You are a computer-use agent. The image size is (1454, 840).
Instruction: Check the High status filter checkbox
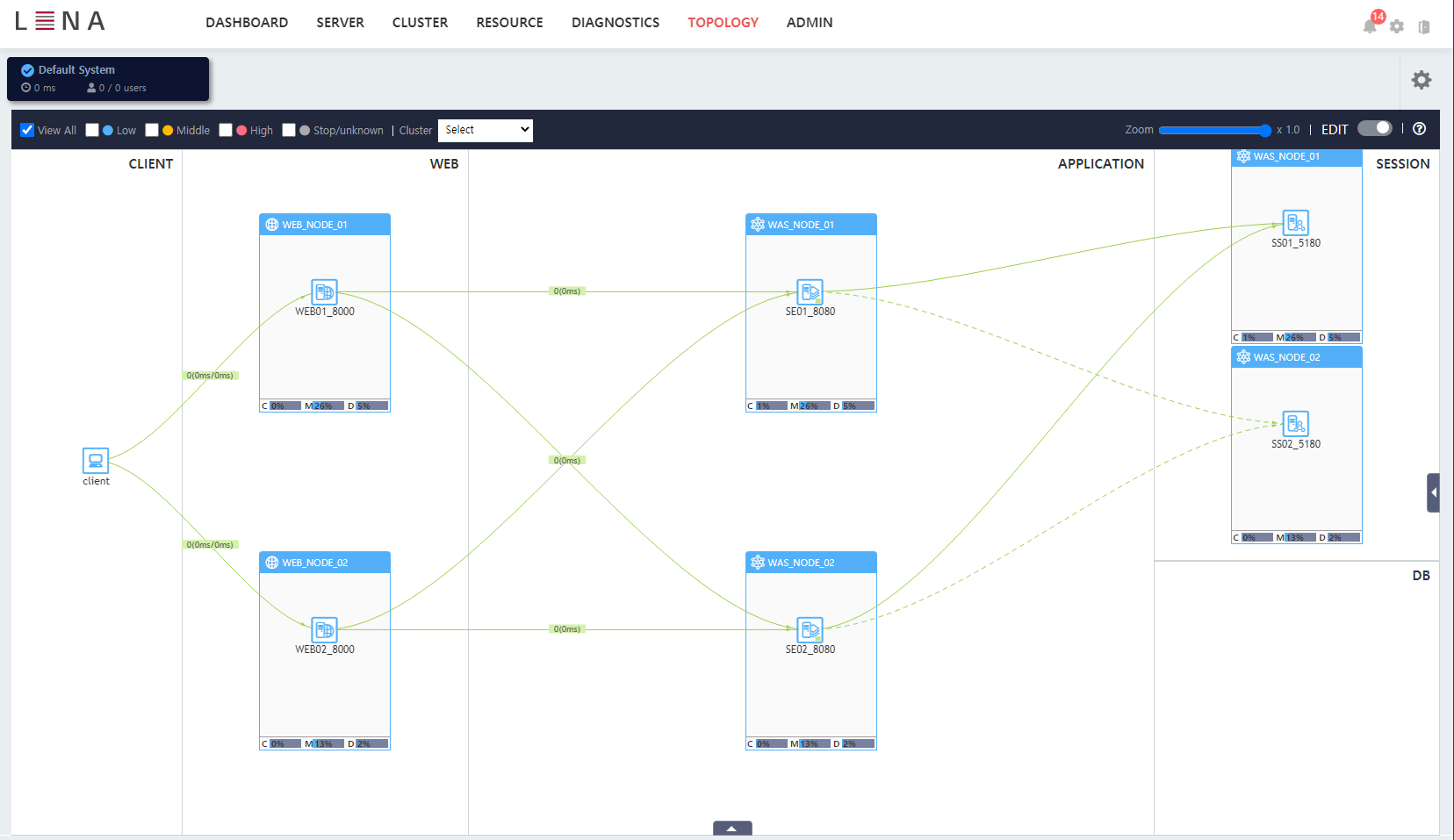(226, 130)
